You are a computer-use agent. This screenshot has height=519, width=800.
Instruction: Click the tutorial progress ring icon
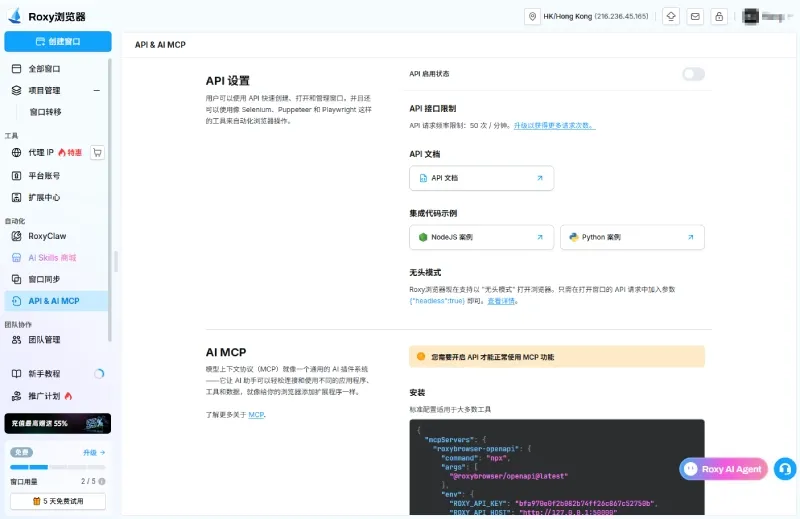[x=99, y=374]
